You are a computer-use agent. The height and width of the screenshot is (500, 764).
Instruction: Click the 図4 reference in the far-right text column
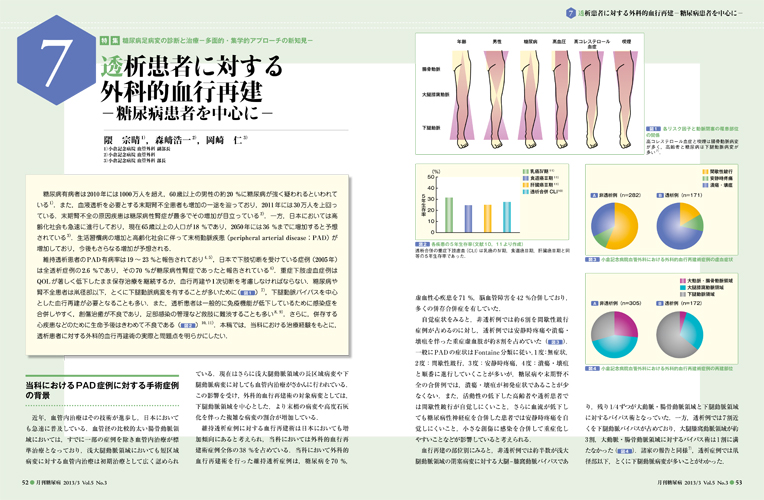[625, 451]
